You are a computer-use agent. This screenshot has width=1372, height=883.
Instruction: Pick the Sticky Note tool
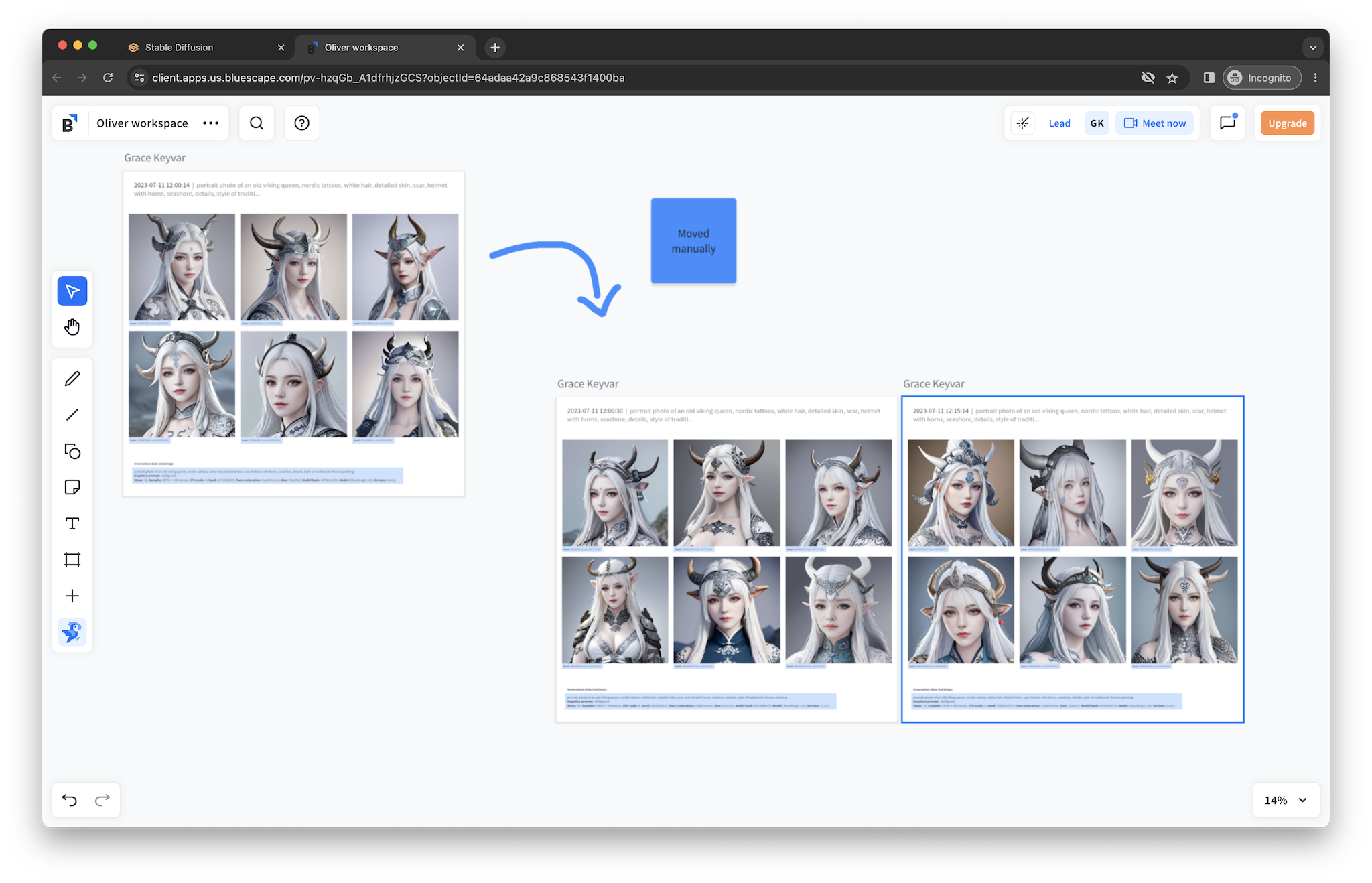coord(72,487)
